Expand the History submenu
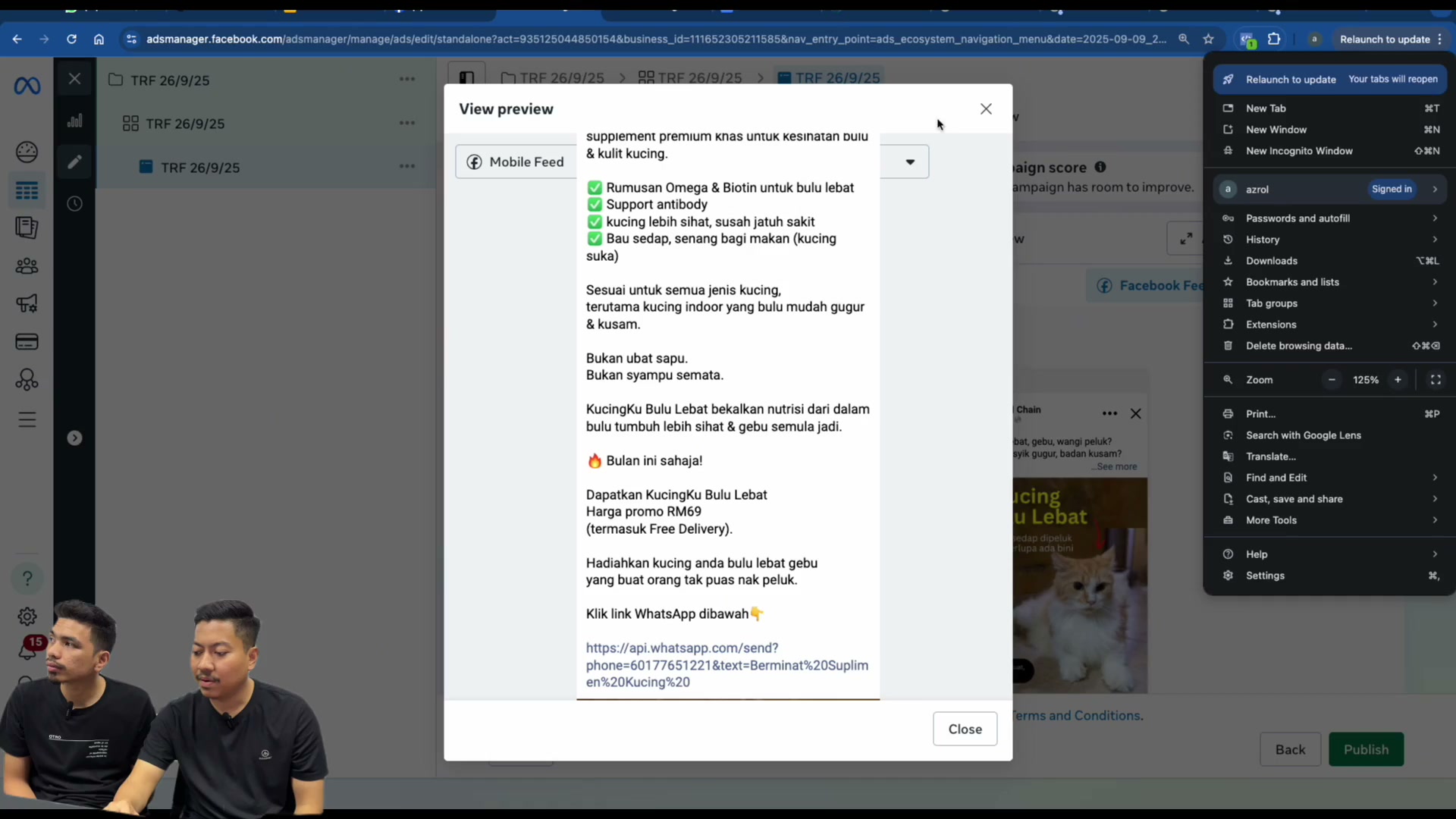The image size is (1456, 819). click(1330, 240)
